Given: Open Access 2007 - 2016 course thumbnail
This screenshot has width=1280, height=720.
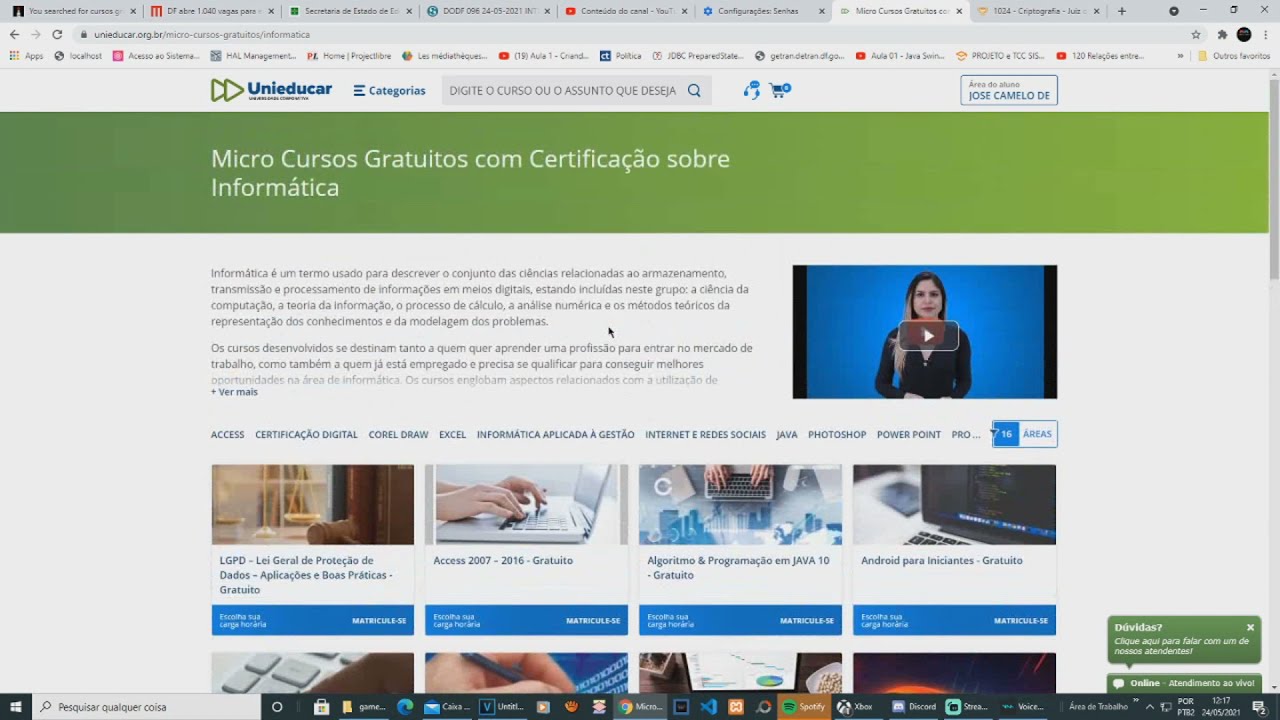Looking at the screenshot, I should 526,504.
